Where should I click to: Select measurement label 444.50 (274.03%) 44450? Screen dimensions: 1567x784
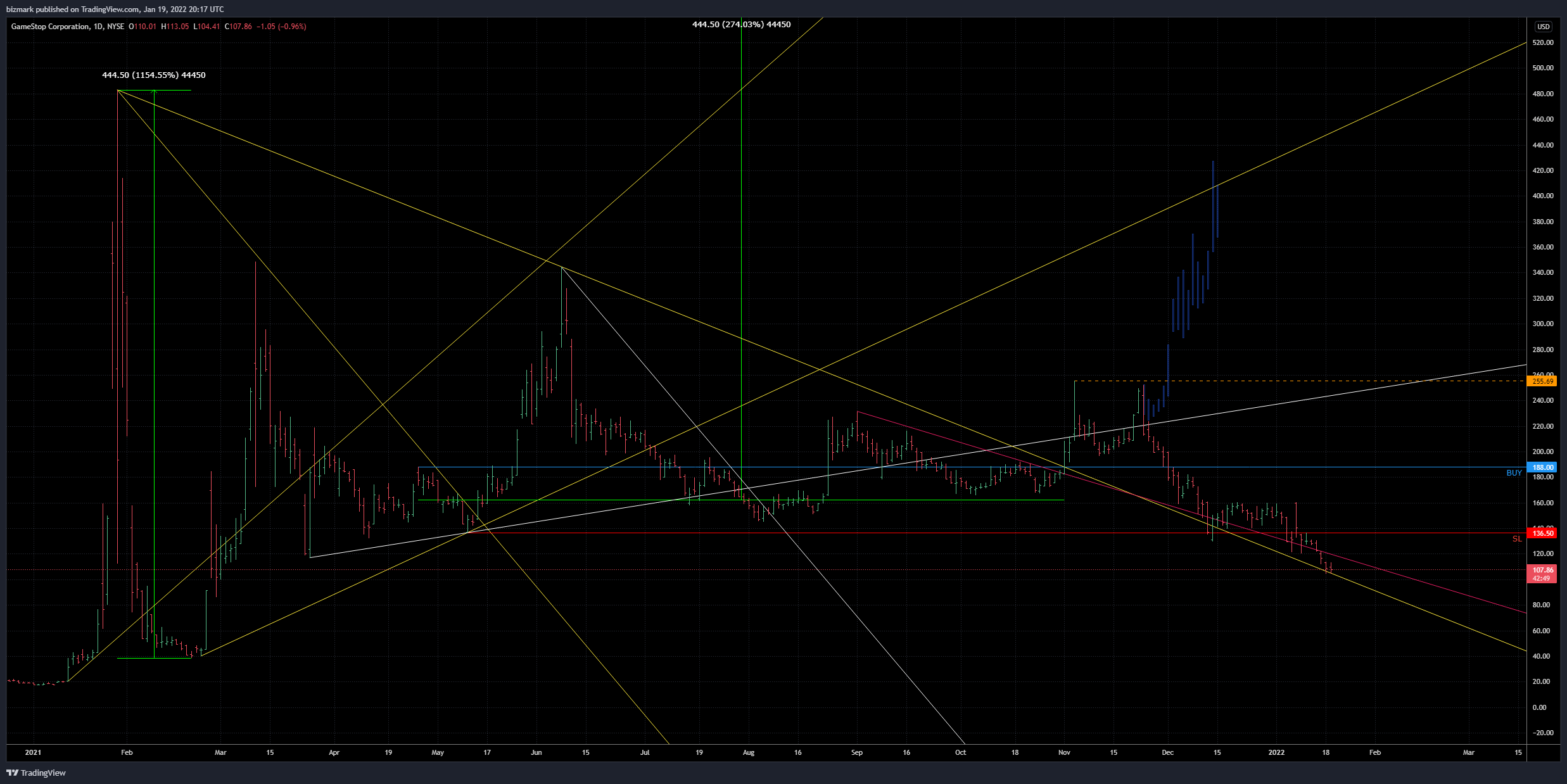coord(742,25)
